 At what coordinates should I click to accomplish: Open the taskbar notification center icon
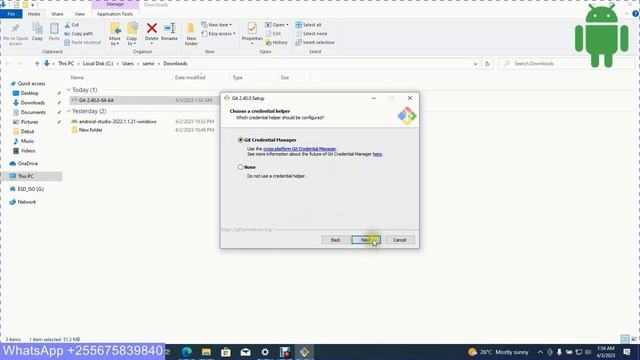click(x=627, y=352)
